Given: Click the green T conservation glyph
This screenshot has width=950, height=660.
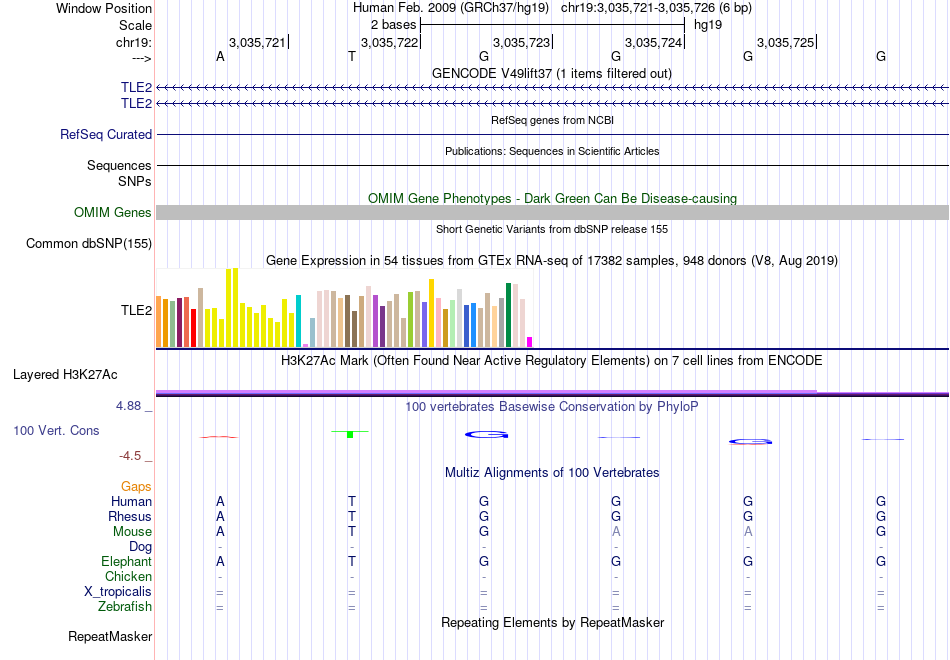Looking at the screenshot, I should click(350, 434).
